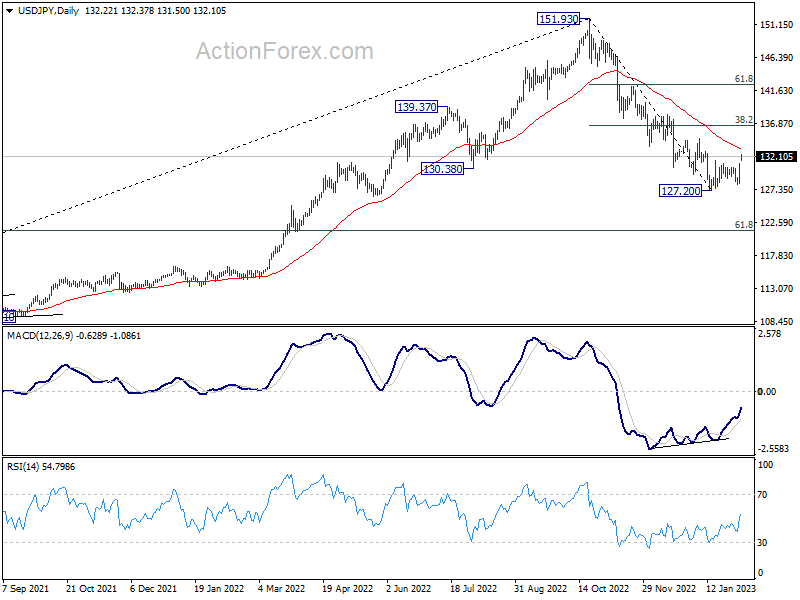This screenshot has width=800, height=600.
Task: Click the RSI 70 level axis label
Action: pos(762,494)
